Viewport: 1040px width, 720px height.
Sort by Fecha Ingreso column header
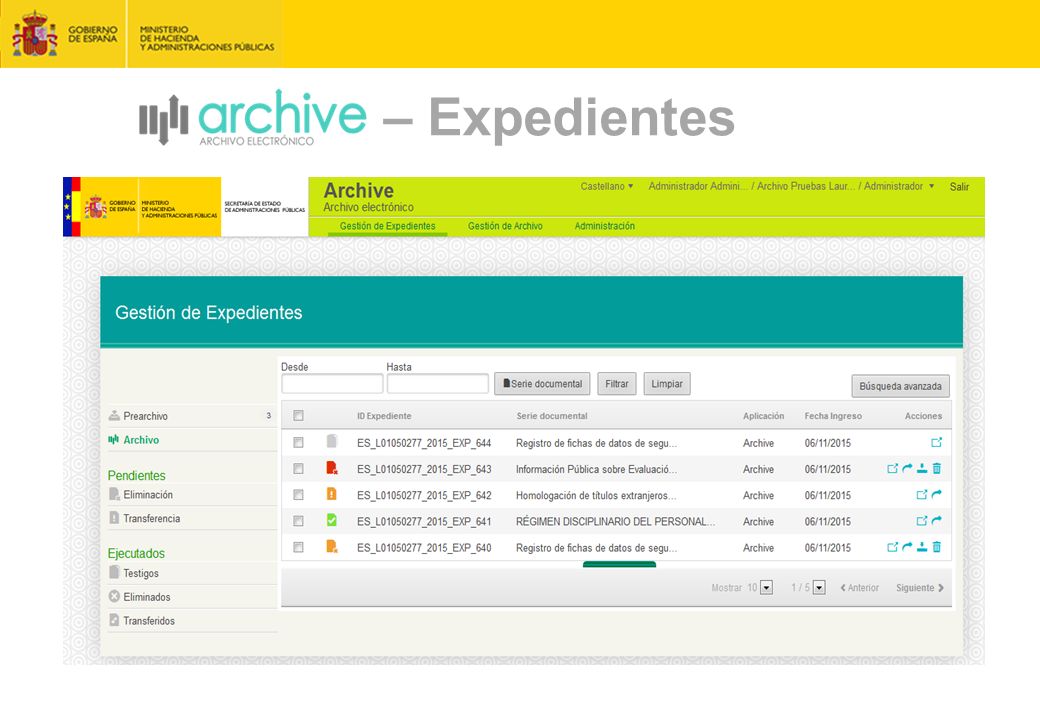click(833, 416)
